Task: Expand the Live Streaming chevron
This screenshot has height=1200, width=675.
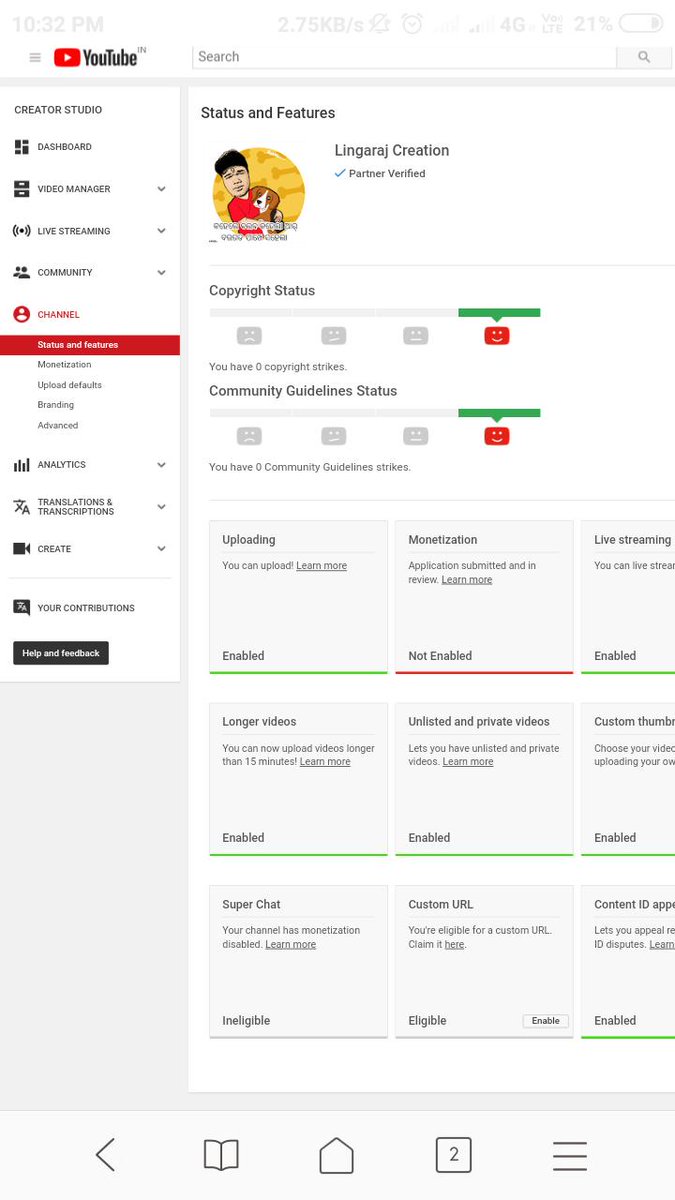Action: [162, 231]
